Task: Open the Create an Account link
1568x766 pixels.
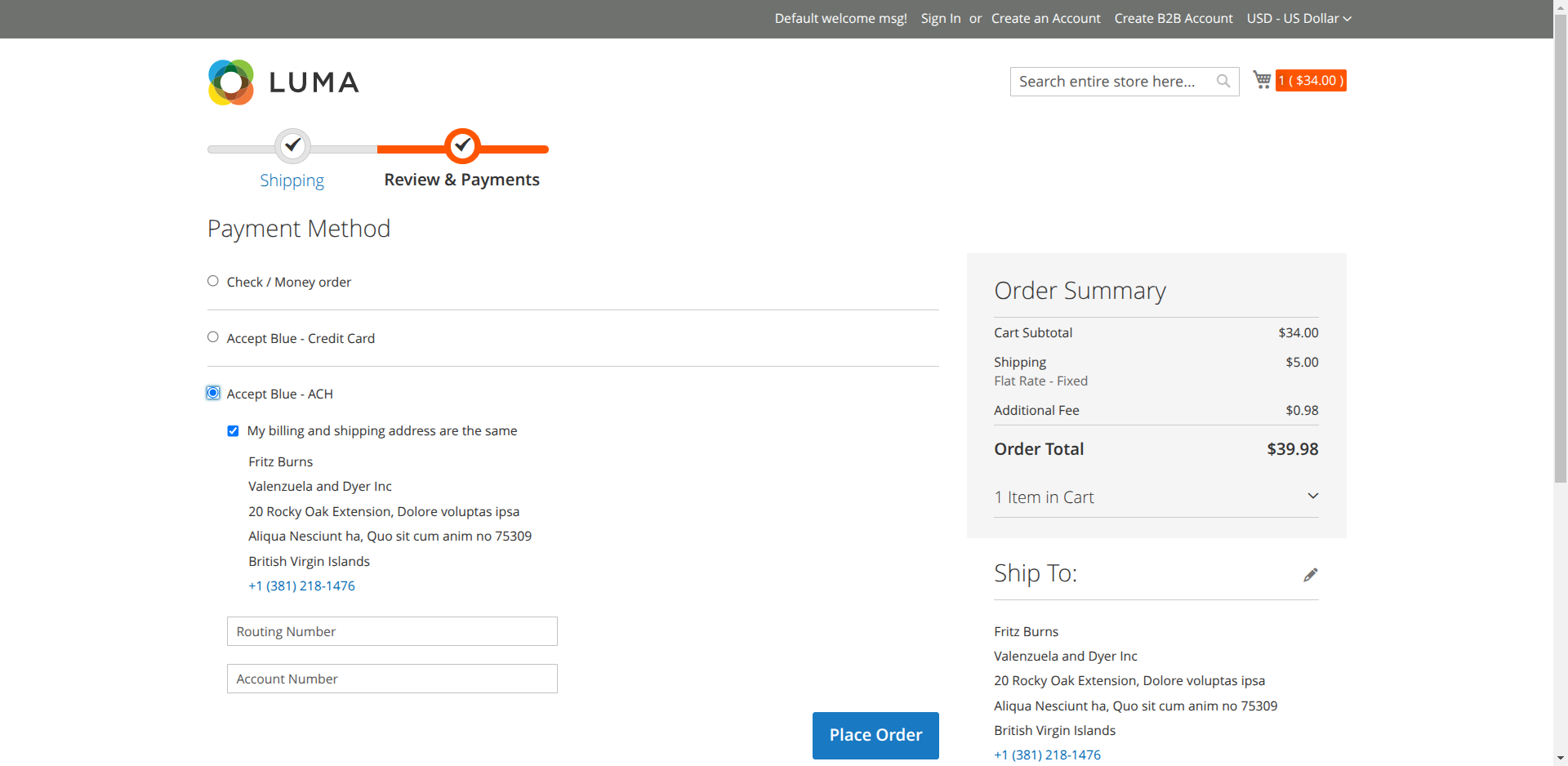Action: tap(1045, 18)
